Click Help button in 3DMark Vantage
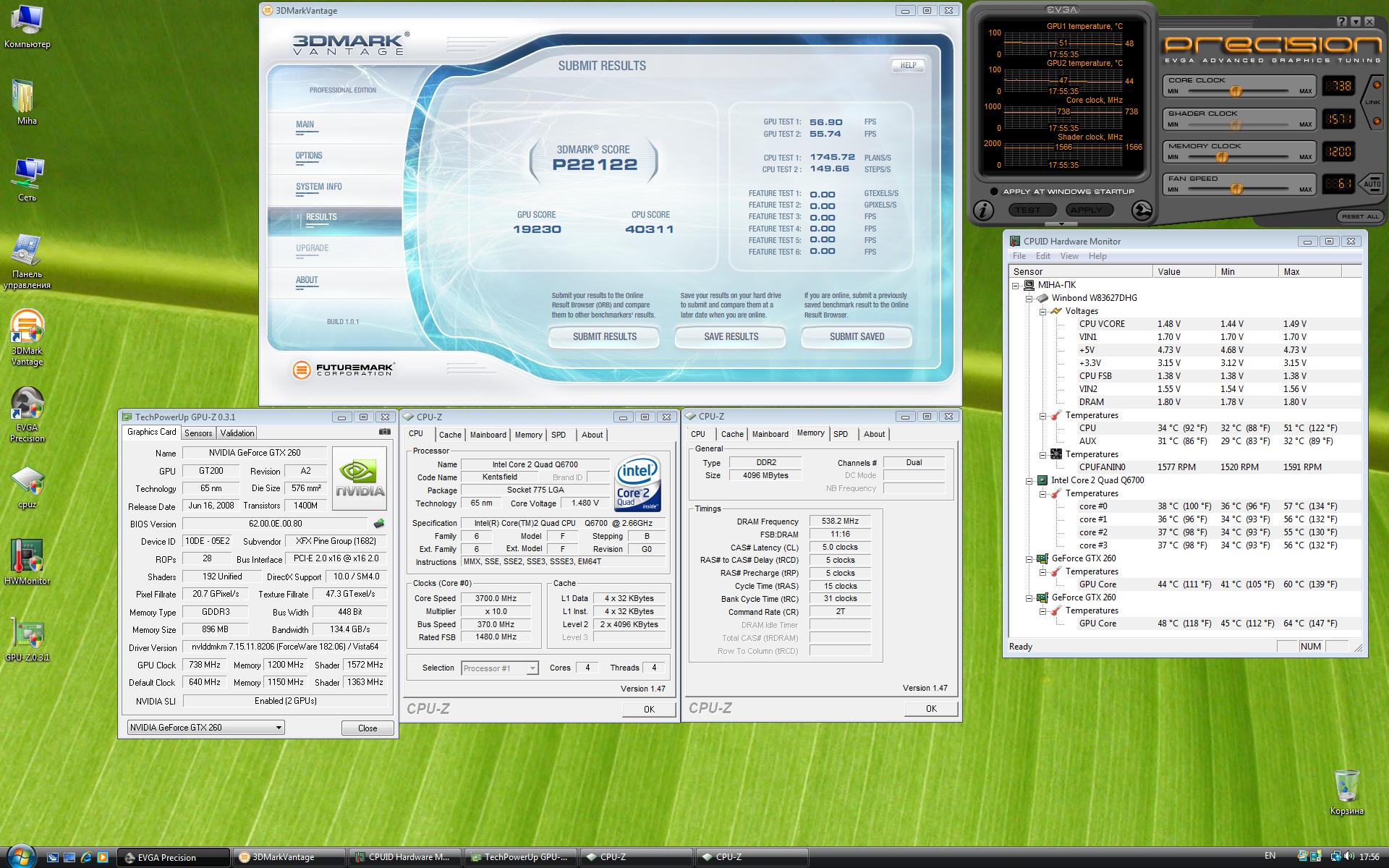The height and width of the screenshot is (868, 1389). pos(908,65)
